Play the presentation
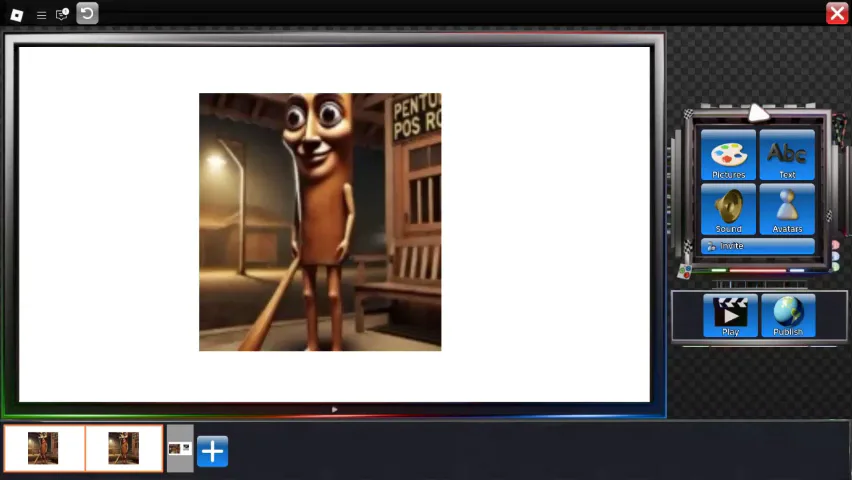 pyautogui.click(x=730, y=315)
